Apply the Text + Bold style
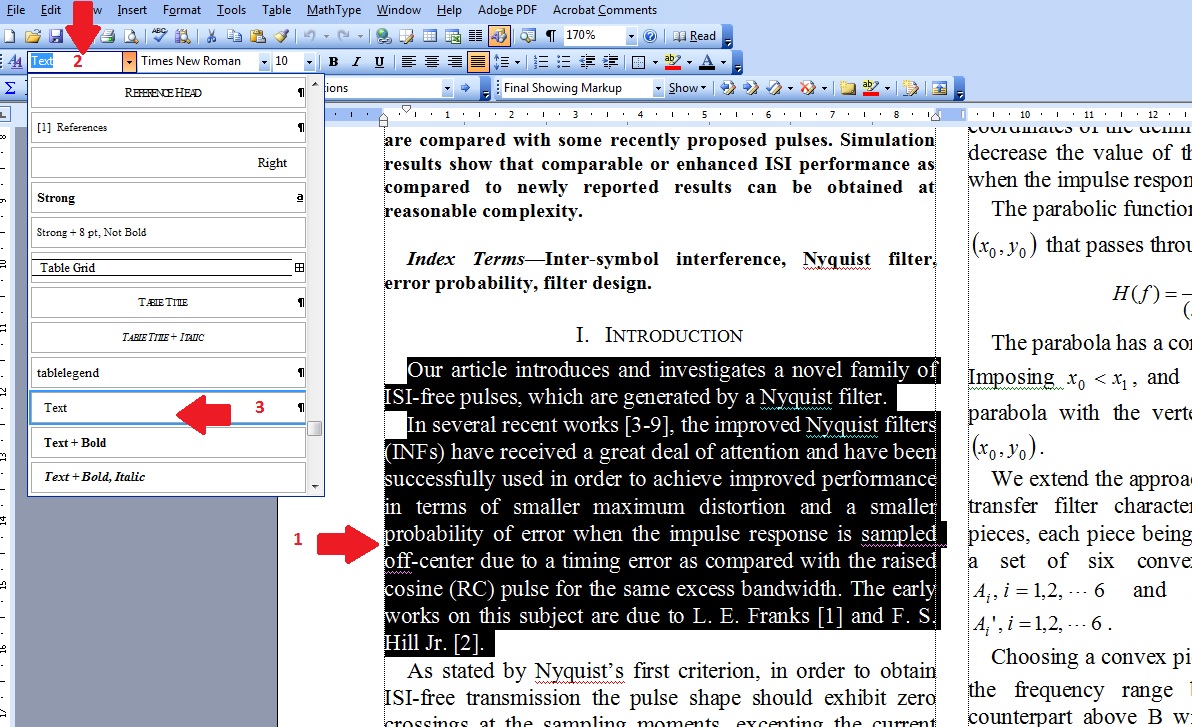 [x=168, y=443]
